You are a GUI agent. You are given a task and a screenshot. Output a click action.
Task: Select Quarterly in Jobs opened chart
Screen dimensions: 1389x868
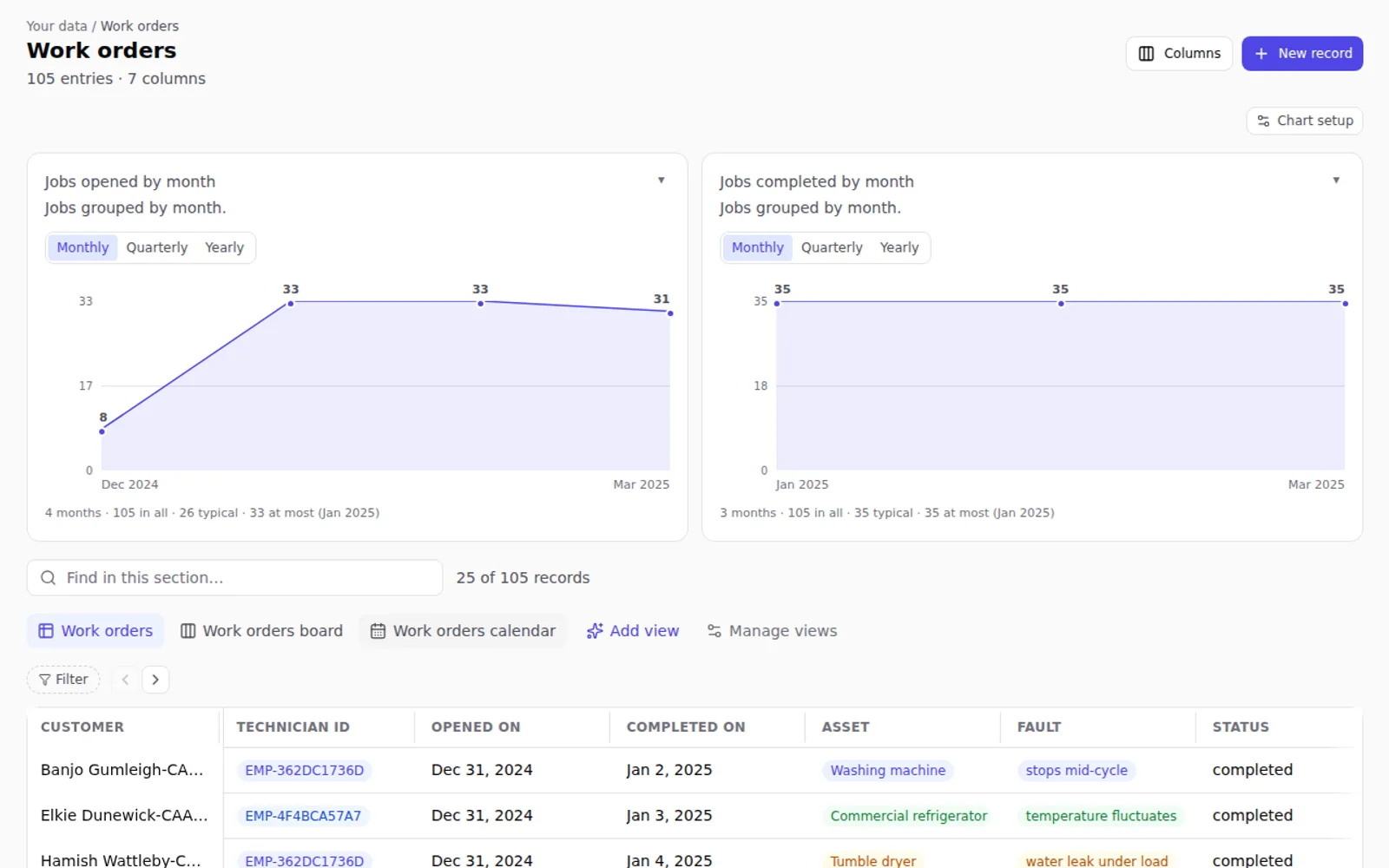point(157,247)
